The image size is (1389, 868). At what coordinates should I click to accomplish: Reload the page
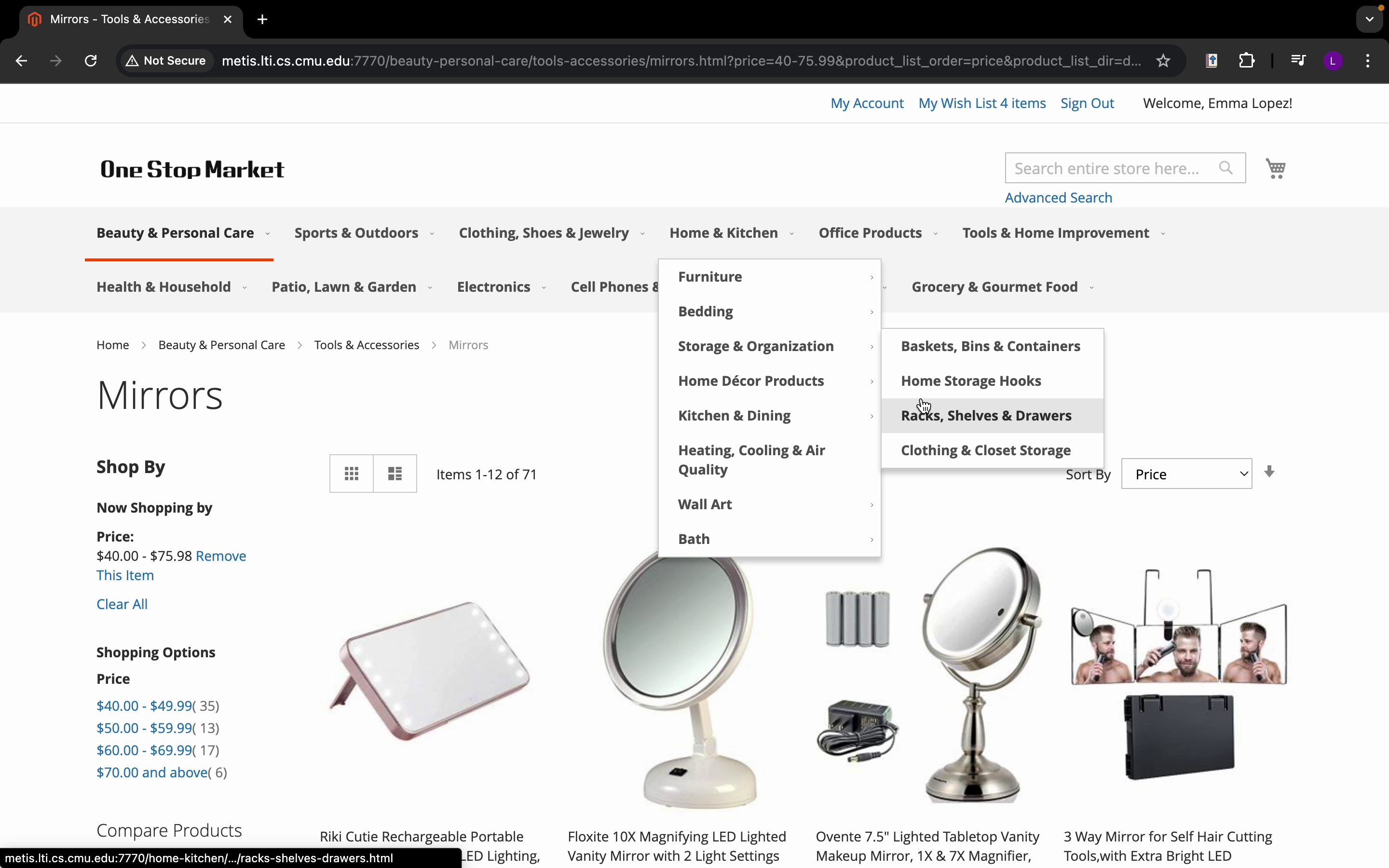pos(91,61)
